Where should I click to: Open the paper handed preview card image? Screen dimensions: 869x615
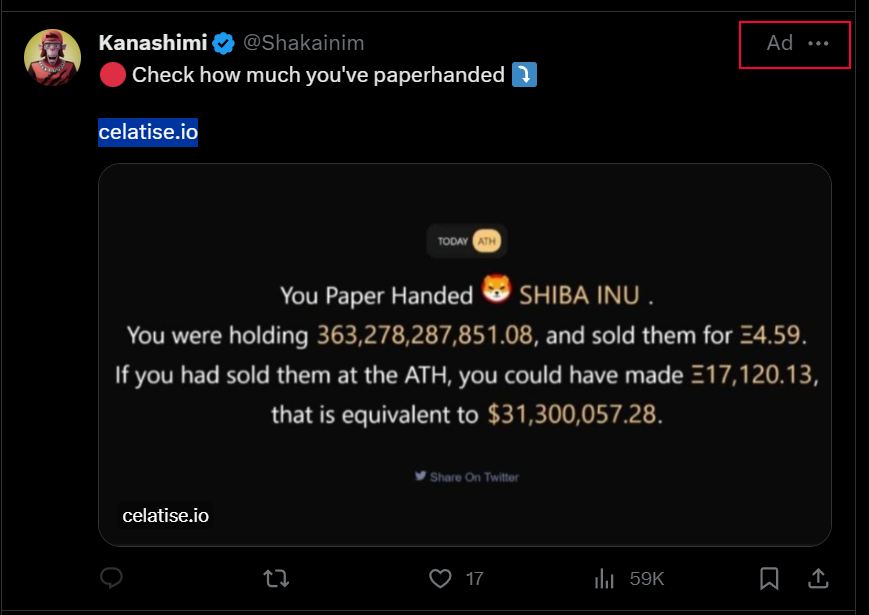pyautogui.click(x=464, y=355)
